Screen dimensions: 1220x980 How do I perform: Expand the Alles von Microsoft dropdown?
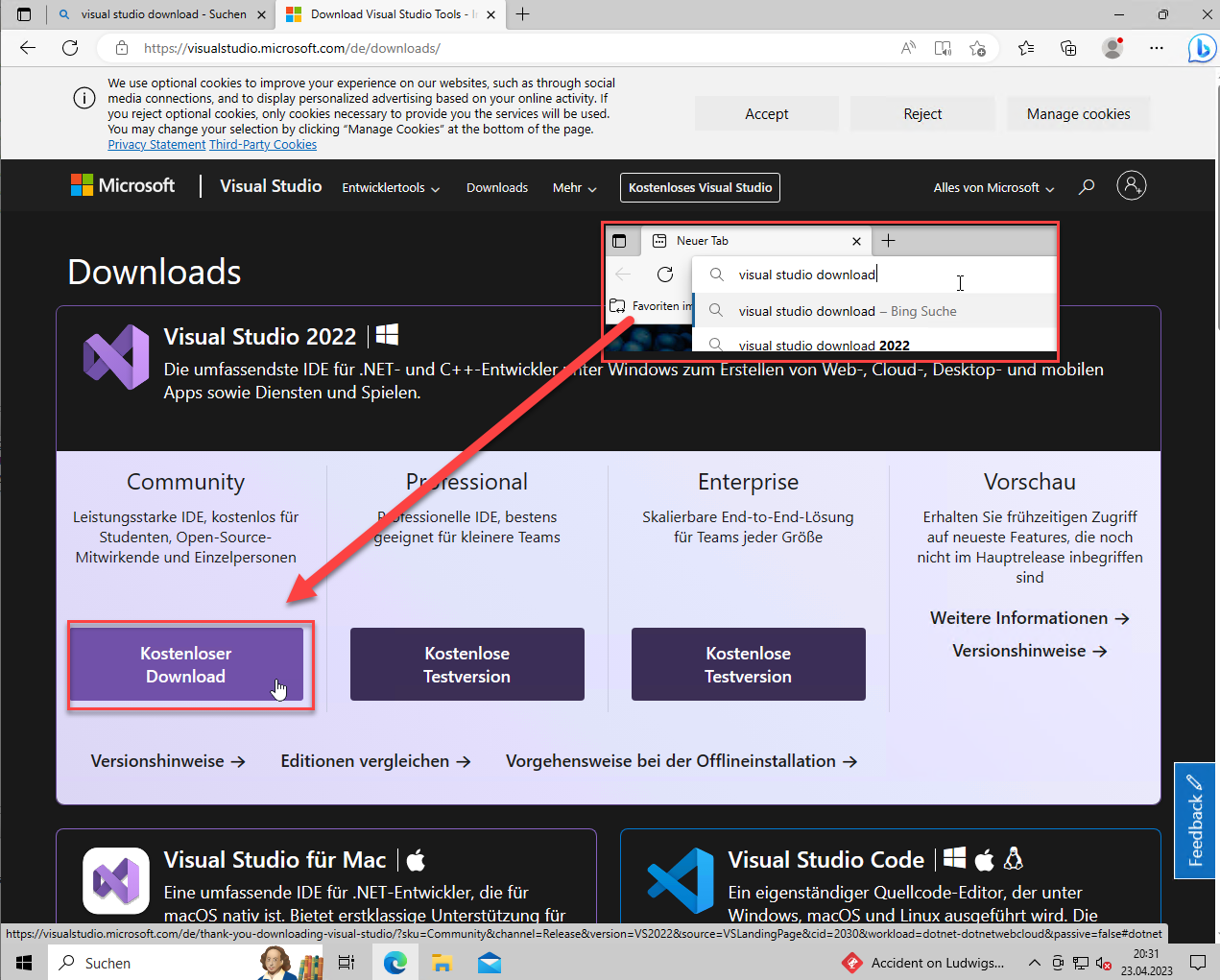click(x=994, y=187)
